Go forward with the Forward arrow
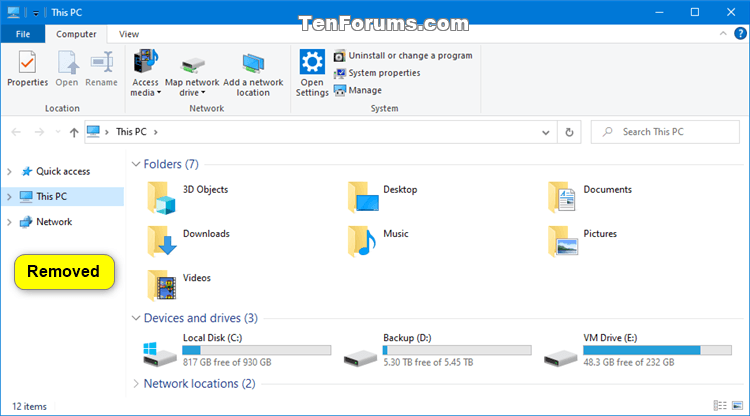750x416 pixels. tap(39, 132)
